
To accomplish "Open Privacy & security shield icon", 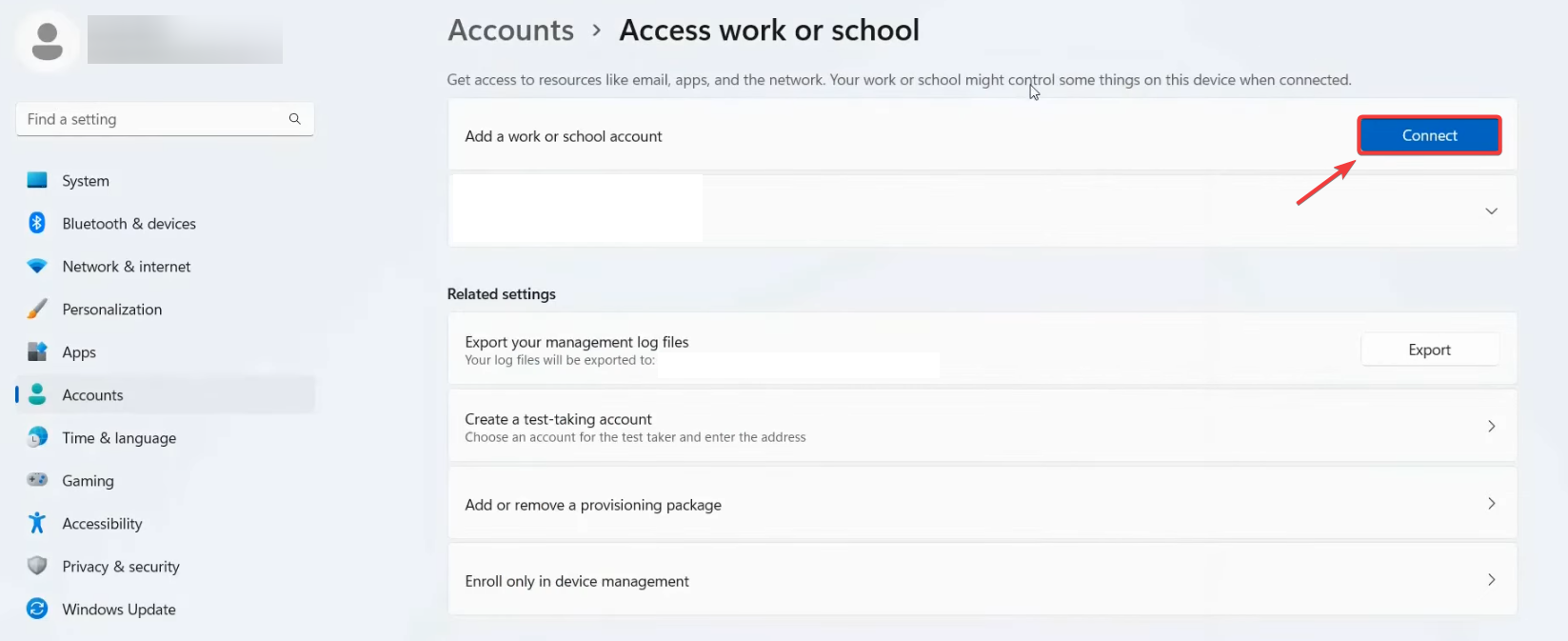I will (x=37, y=566).
